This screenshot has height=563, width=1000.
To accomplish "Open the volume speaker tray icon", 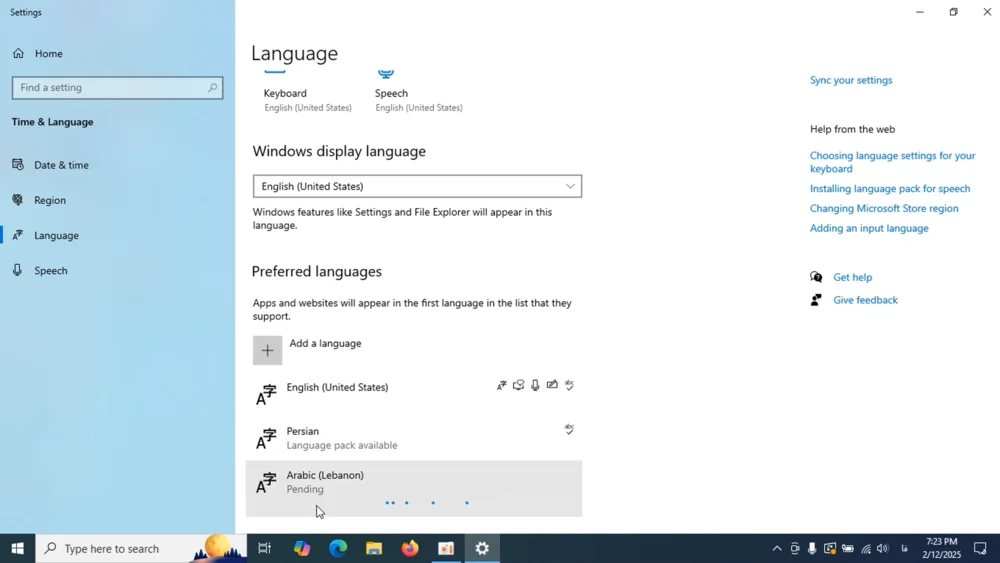I will tap(883, 548).
